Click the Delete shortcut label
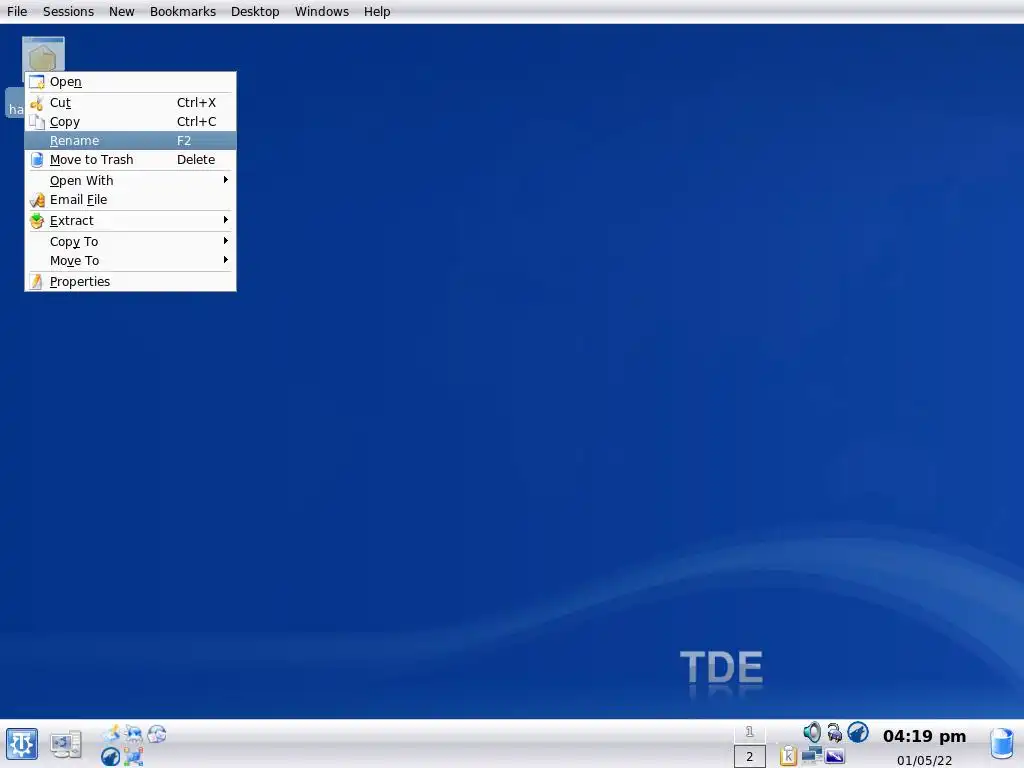This screenshot has width=1024, height=768. pyautogui.click(x=196, y=159)
